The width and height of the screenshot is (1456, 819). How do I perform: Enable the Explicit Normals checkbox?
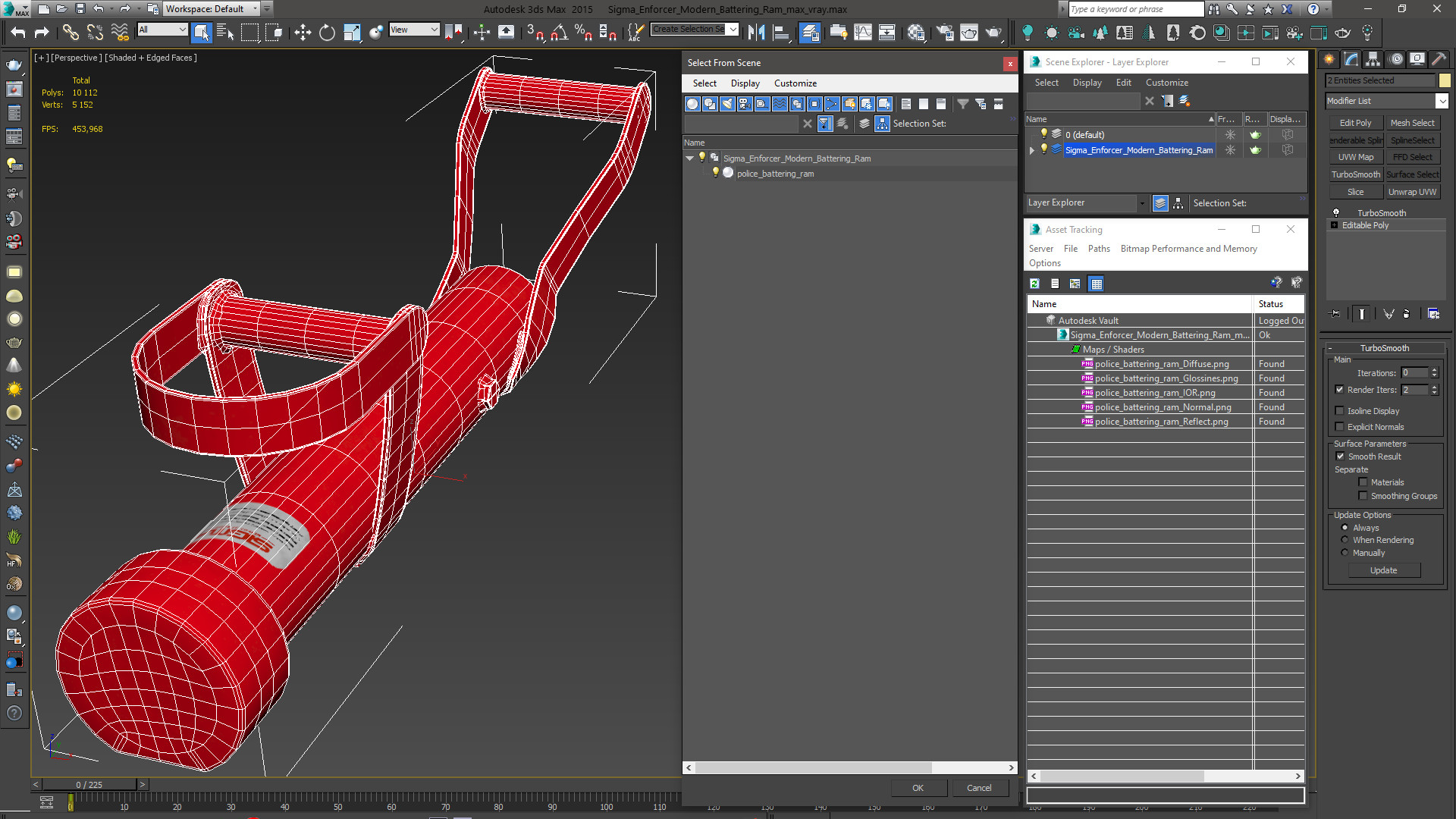point(1340,427)
